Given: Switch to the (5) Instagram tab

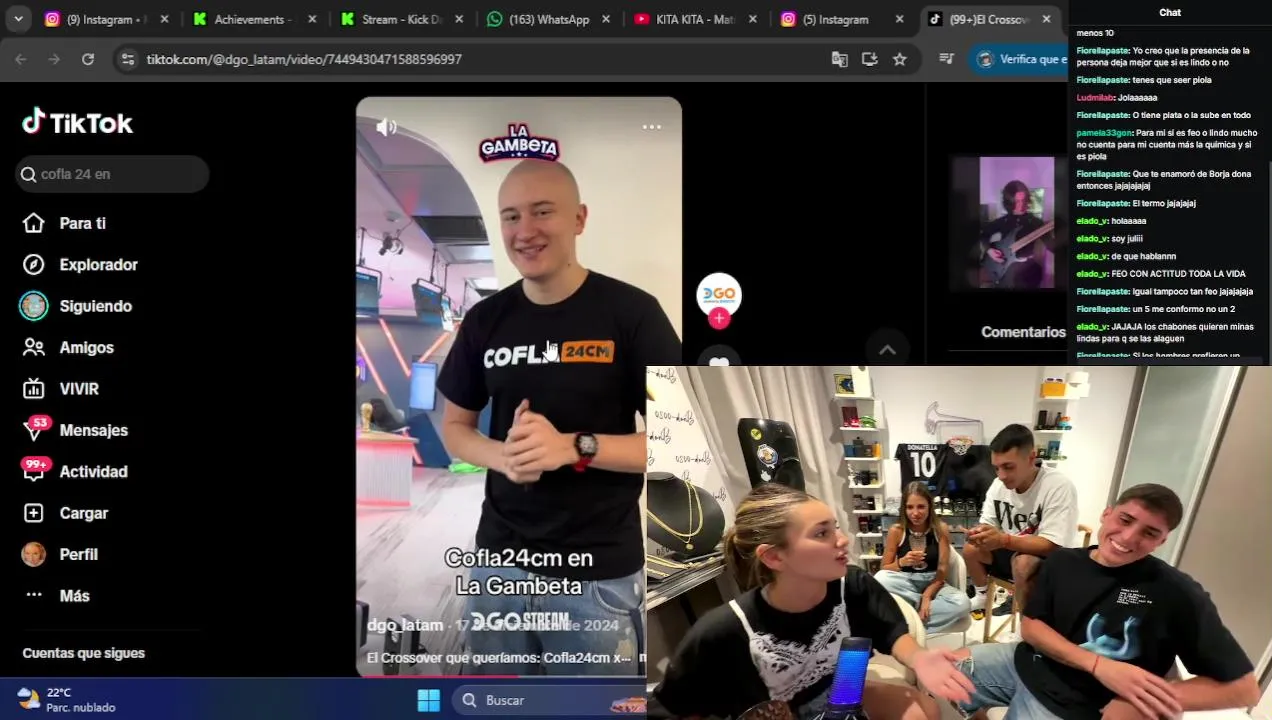Looking at the screenshot, I should click(x=842, y=19).
